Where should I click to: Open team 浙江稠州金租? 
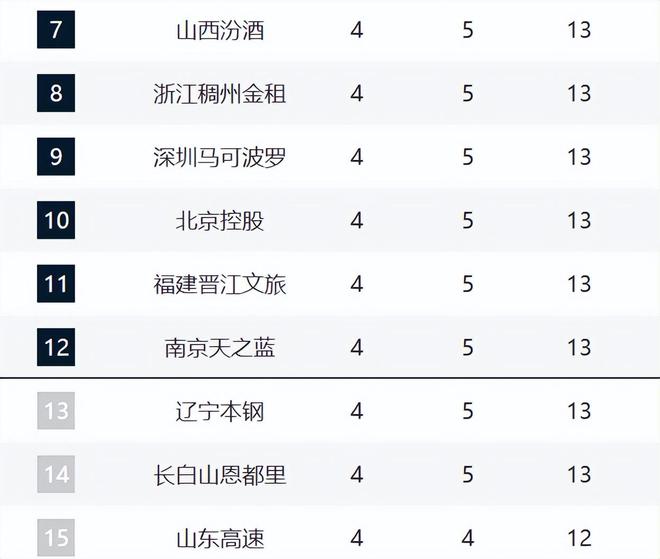click(x=220, y=93)
